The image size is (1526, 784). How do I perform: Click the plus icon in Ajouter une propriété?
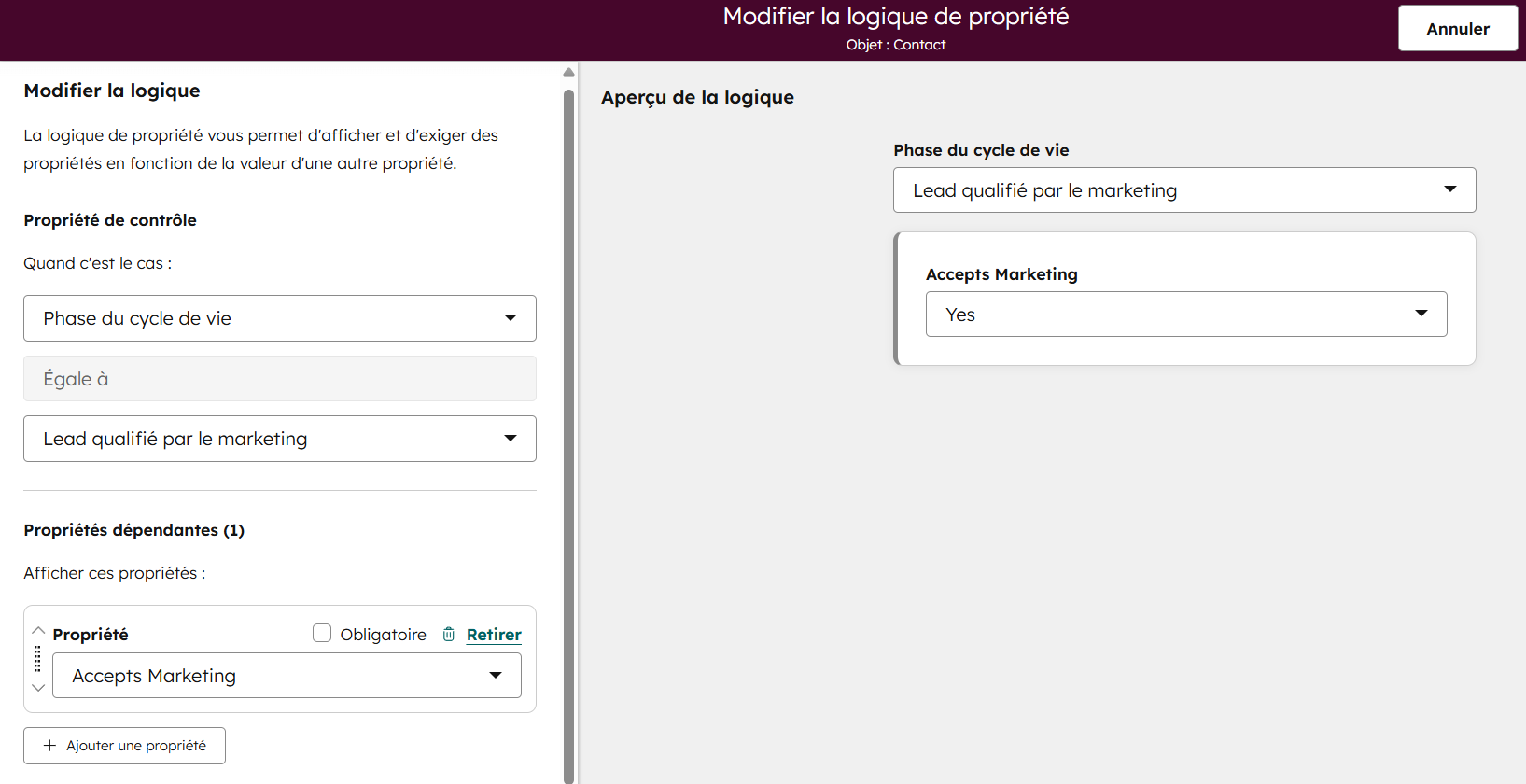click(49, 746)
